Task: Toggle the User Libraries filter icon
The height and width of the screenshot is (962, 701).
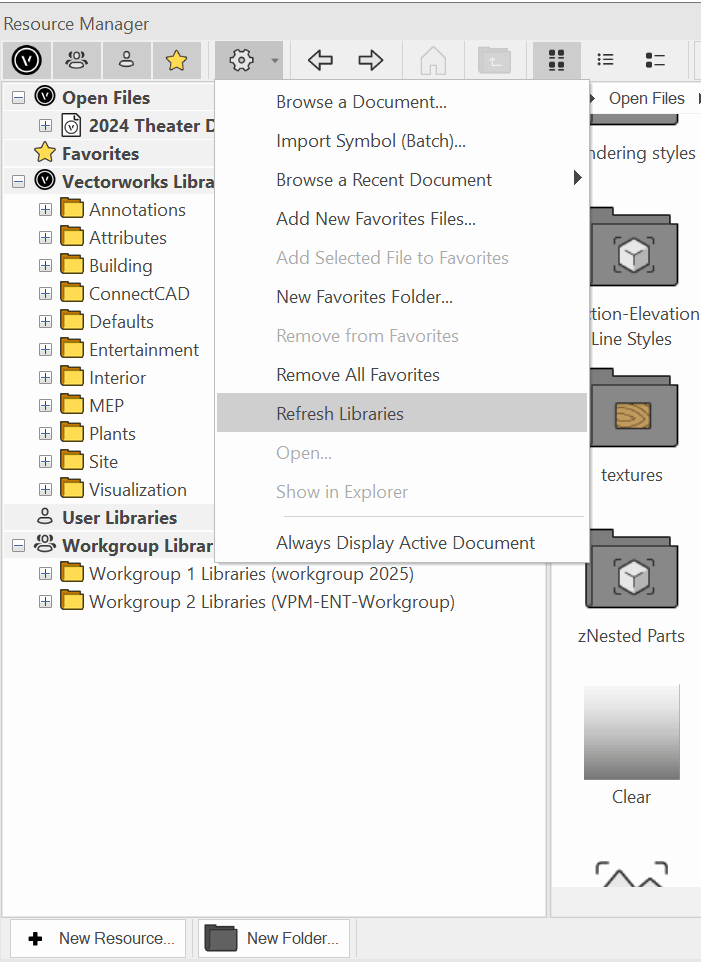Action: pos(126,60)
